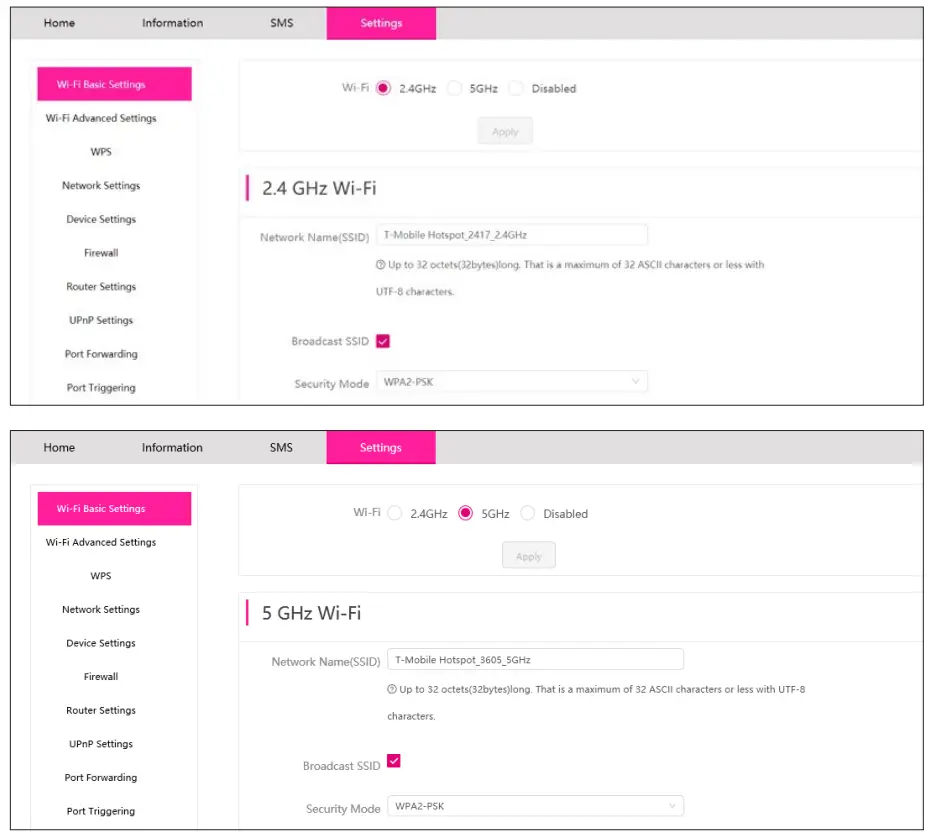
Task: Click the Apply button for Wi-Fi band
Action: pos(504,130)
